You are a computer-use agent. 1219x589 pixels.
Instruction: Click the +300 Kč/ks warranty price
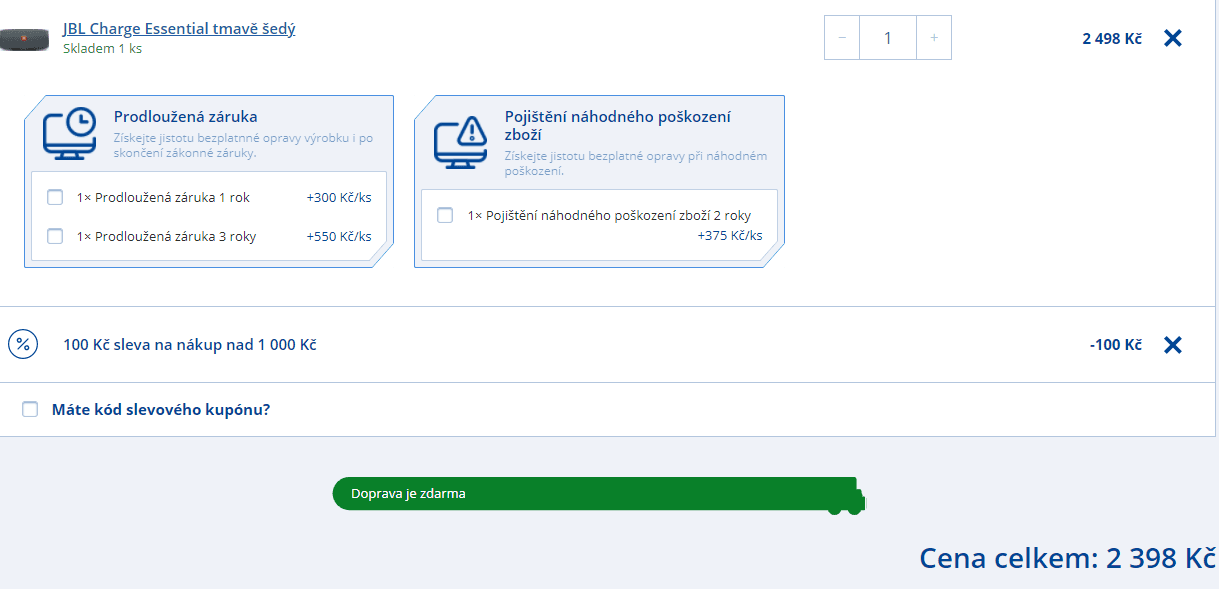tap(339, 198)
